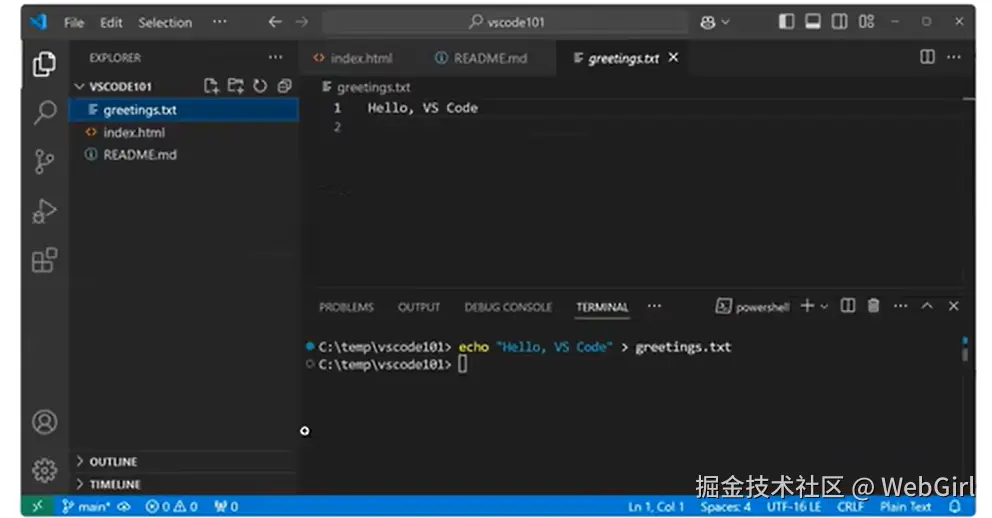The width and height of the screenshot is (992, 518).
Task: Open remote window indicator in status bar
Action: point(37,507)
